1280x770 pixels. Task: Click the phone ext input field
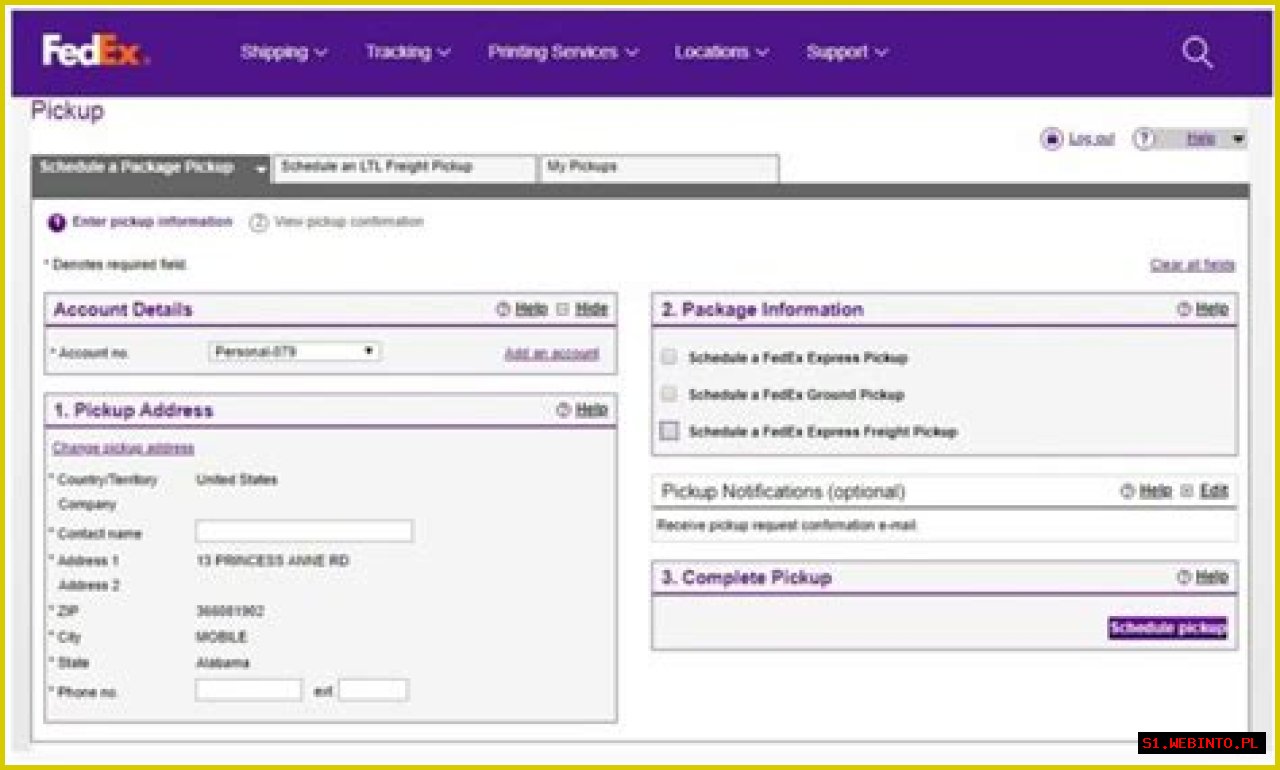click(373, 690)
